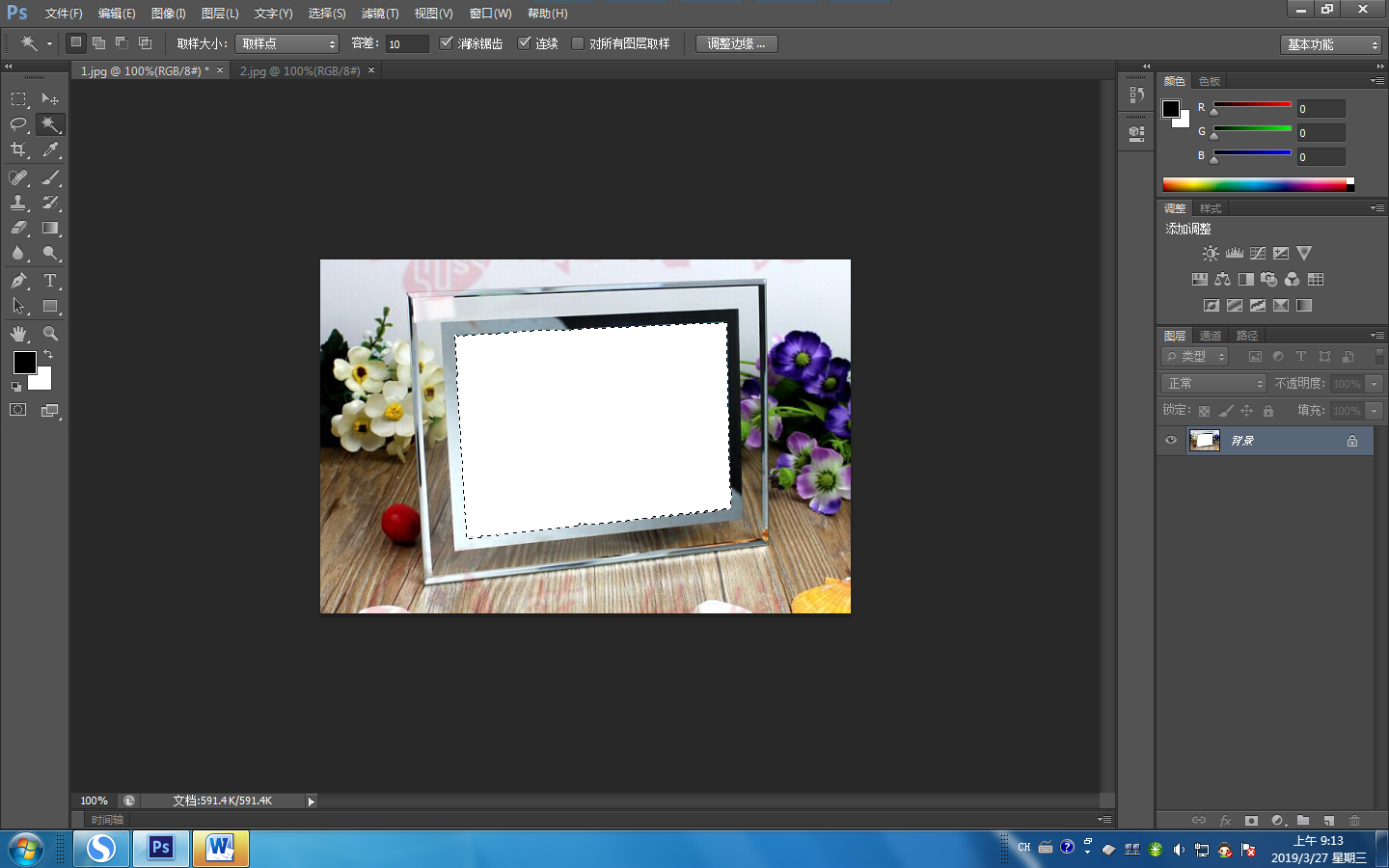Choose Add to Selection mode

coord(98,42)
